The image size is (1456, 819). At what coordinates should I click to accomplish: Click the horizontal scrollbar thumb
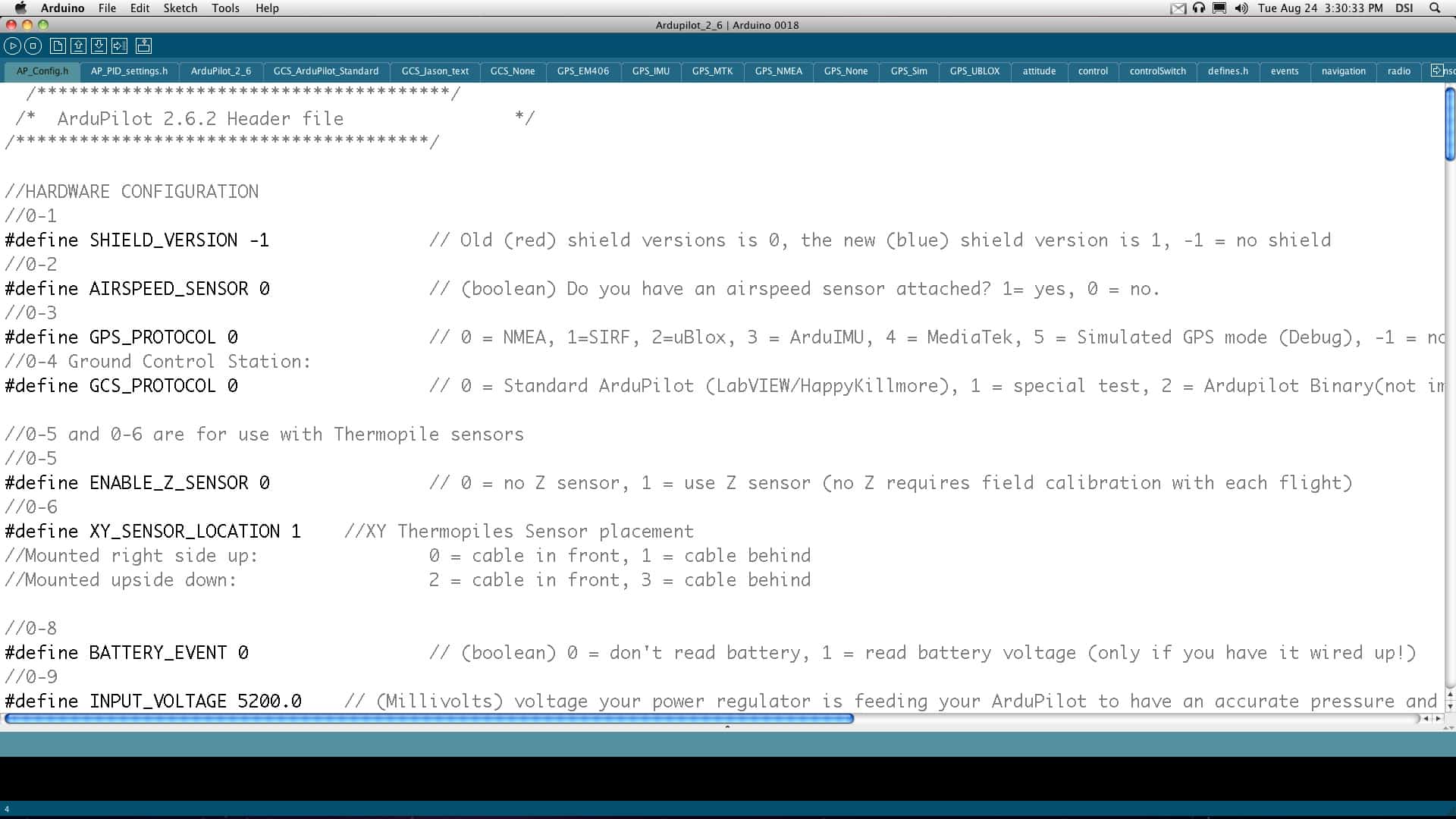pos(428,718)
